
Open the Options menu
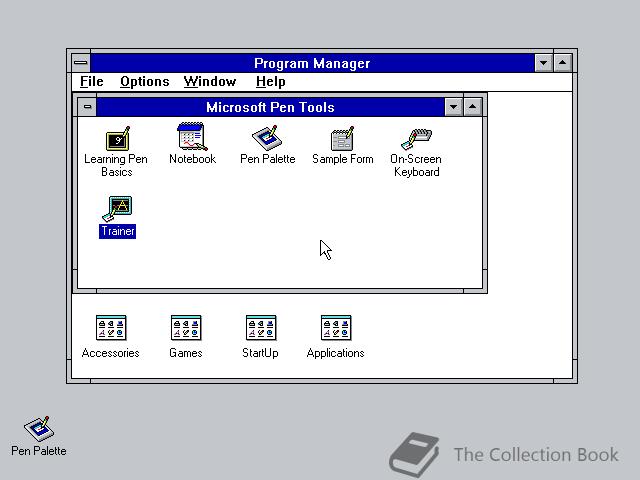(x=144, y=82)
